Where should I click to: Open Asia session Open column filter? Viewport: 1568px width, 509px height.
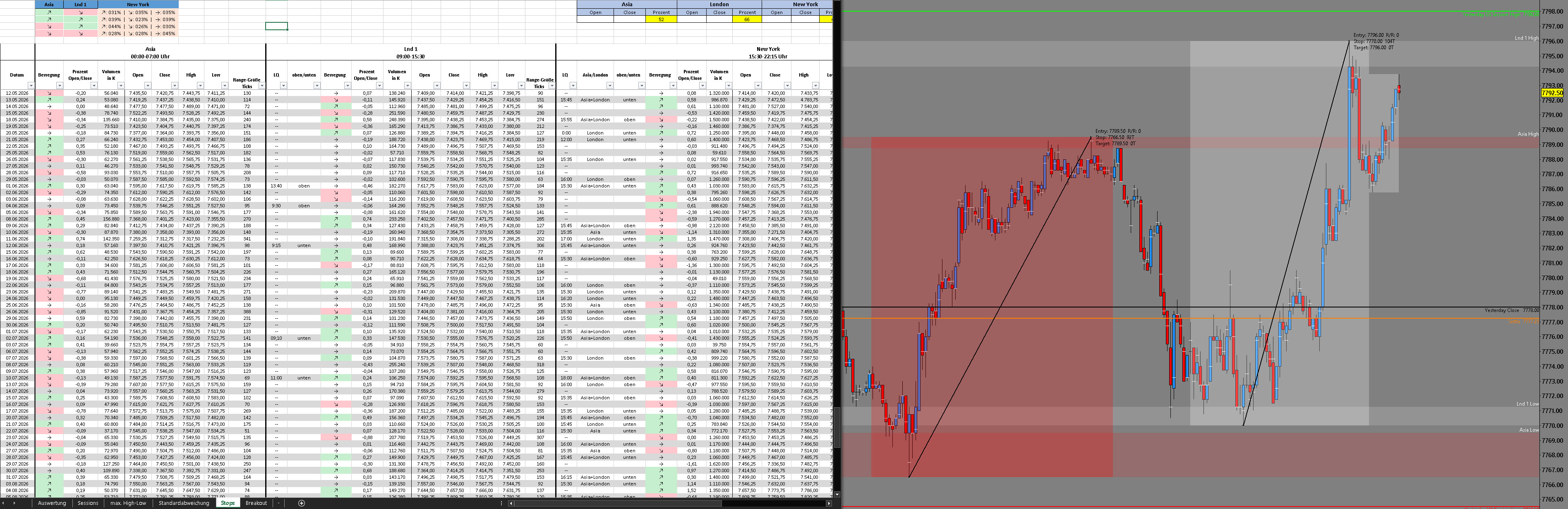pyautogui.click(x=147, y=86)
